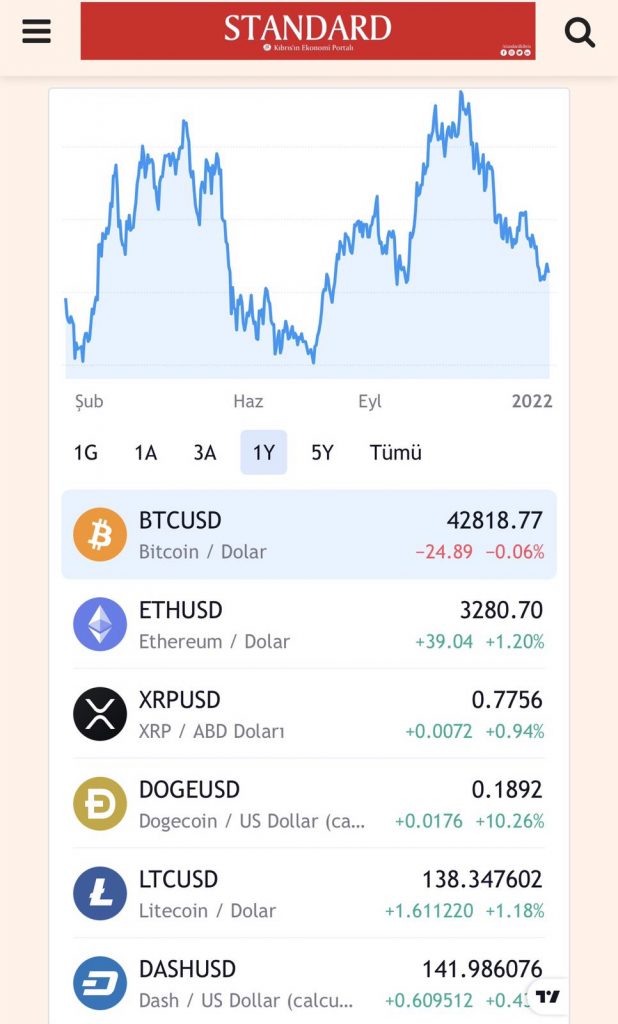Click the Dash coin icon
The image size is (618, 1024).
pyautogui.click(x=100, y=983)
